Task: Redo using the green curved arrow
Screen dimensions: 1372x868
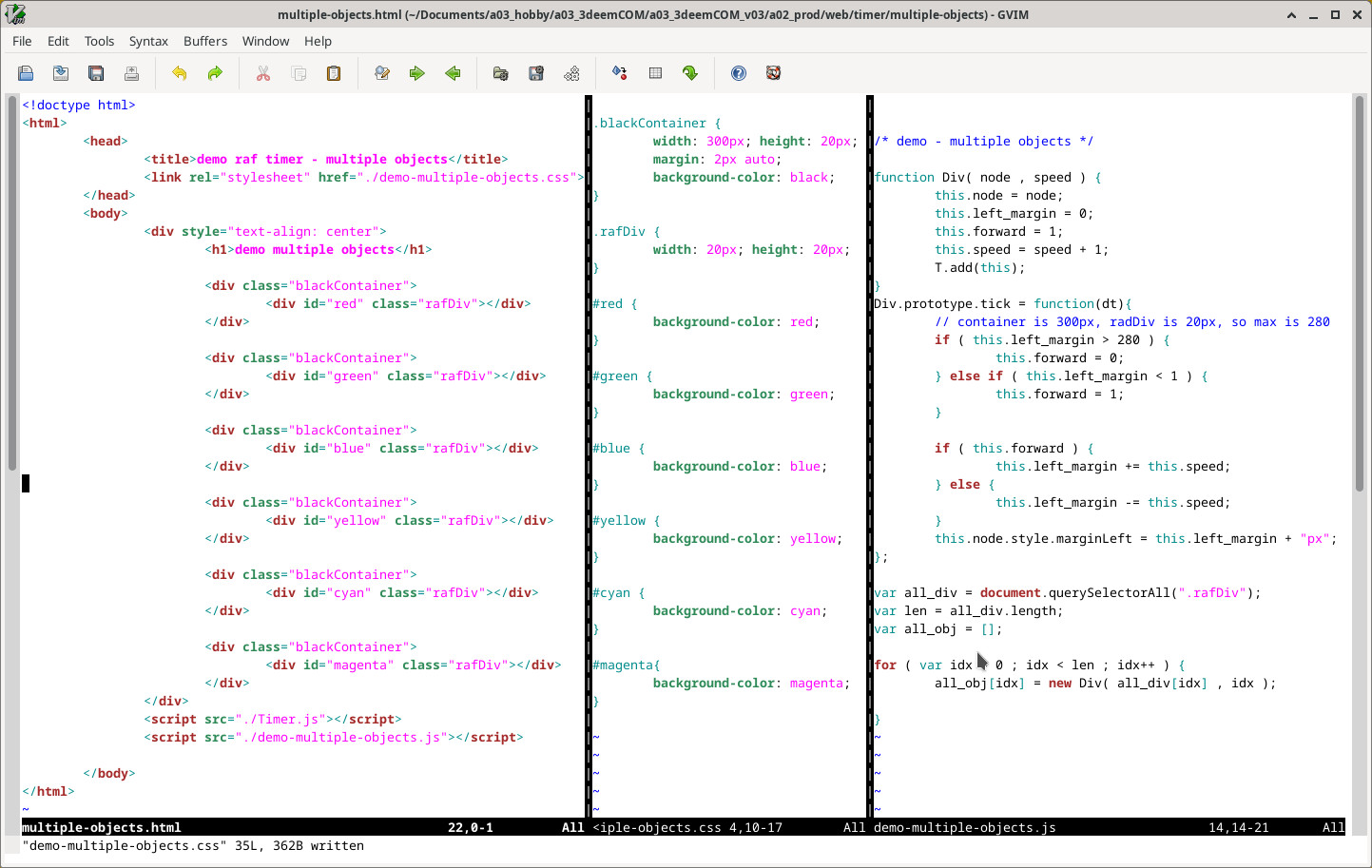Action: (215, 73)
